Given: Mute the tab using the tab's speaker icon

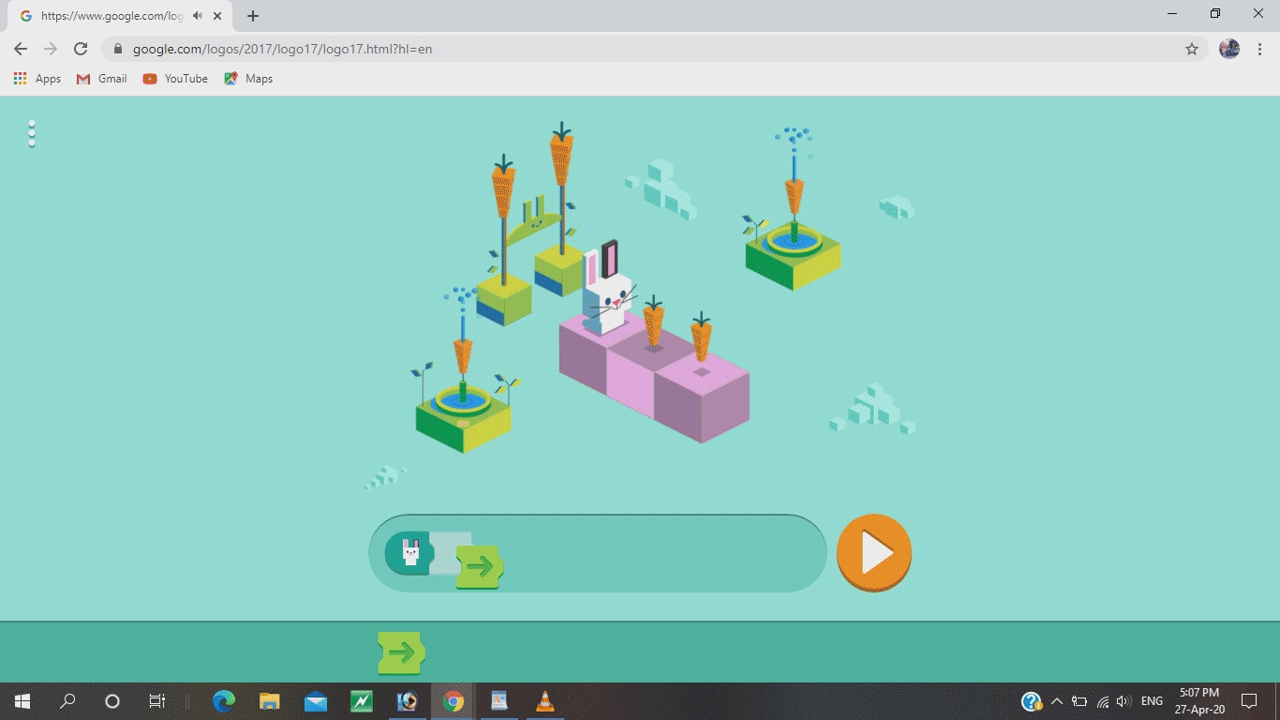Looking at the screenshot, I should (x=198, y=16).
